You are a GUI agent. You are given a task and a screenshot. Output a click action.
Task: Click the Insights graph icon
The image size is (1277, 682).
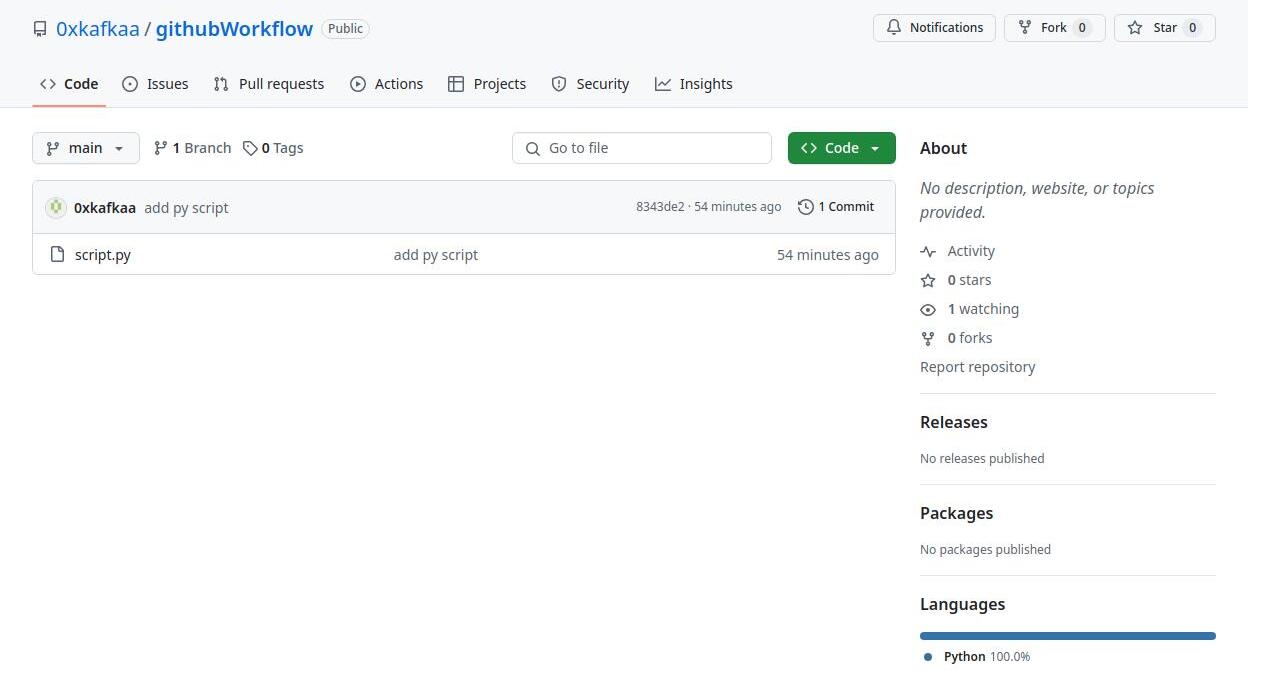coord(663,84)
